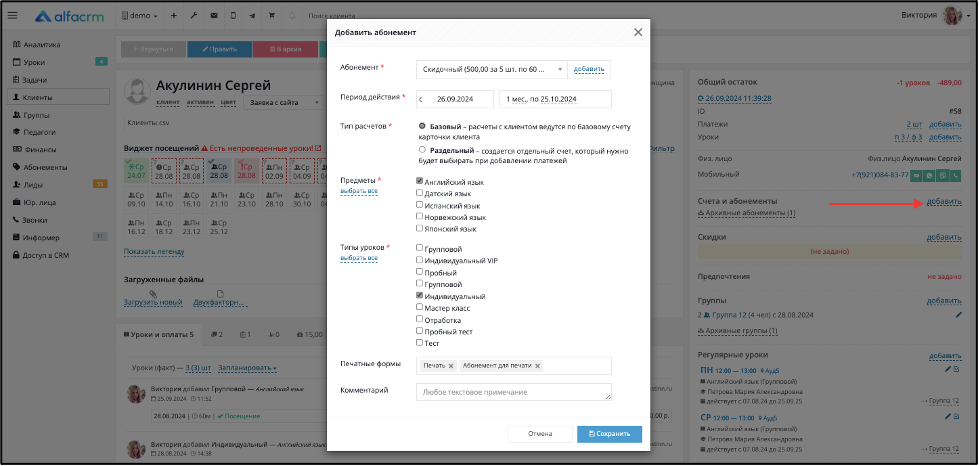
Task: Click the pencil icon on the СР regular lesson
Action: (948, 416)
